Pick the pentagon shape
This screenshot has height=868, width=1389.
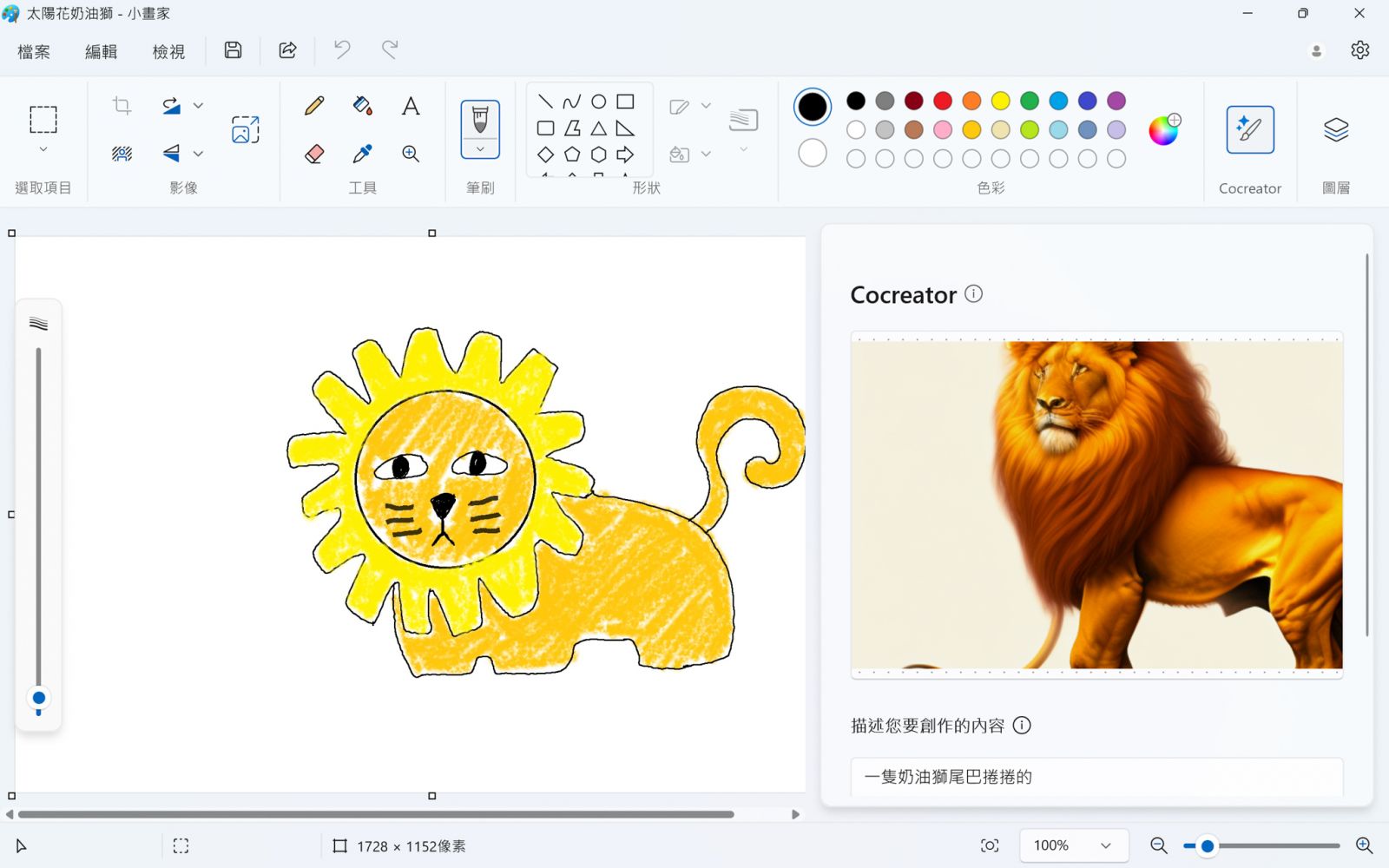572,155
